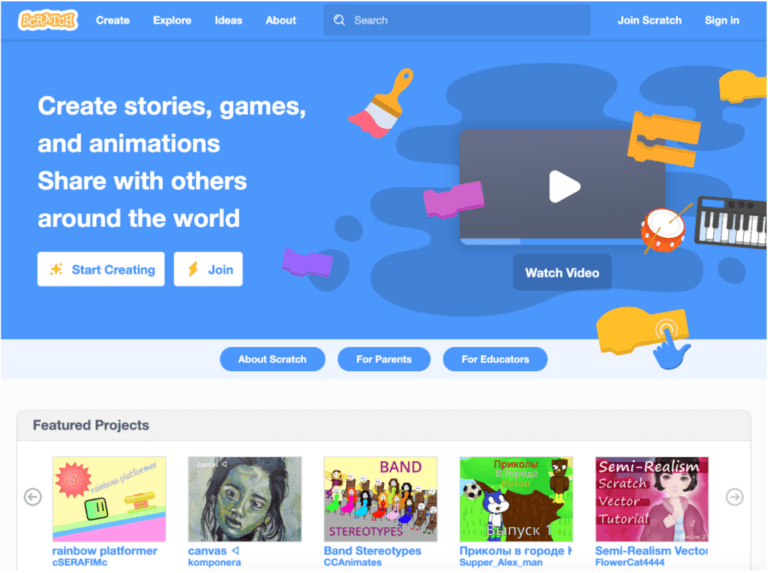768x573 pixels.
Task: Click the piano keyboard illustration
Action: (731, 222)
